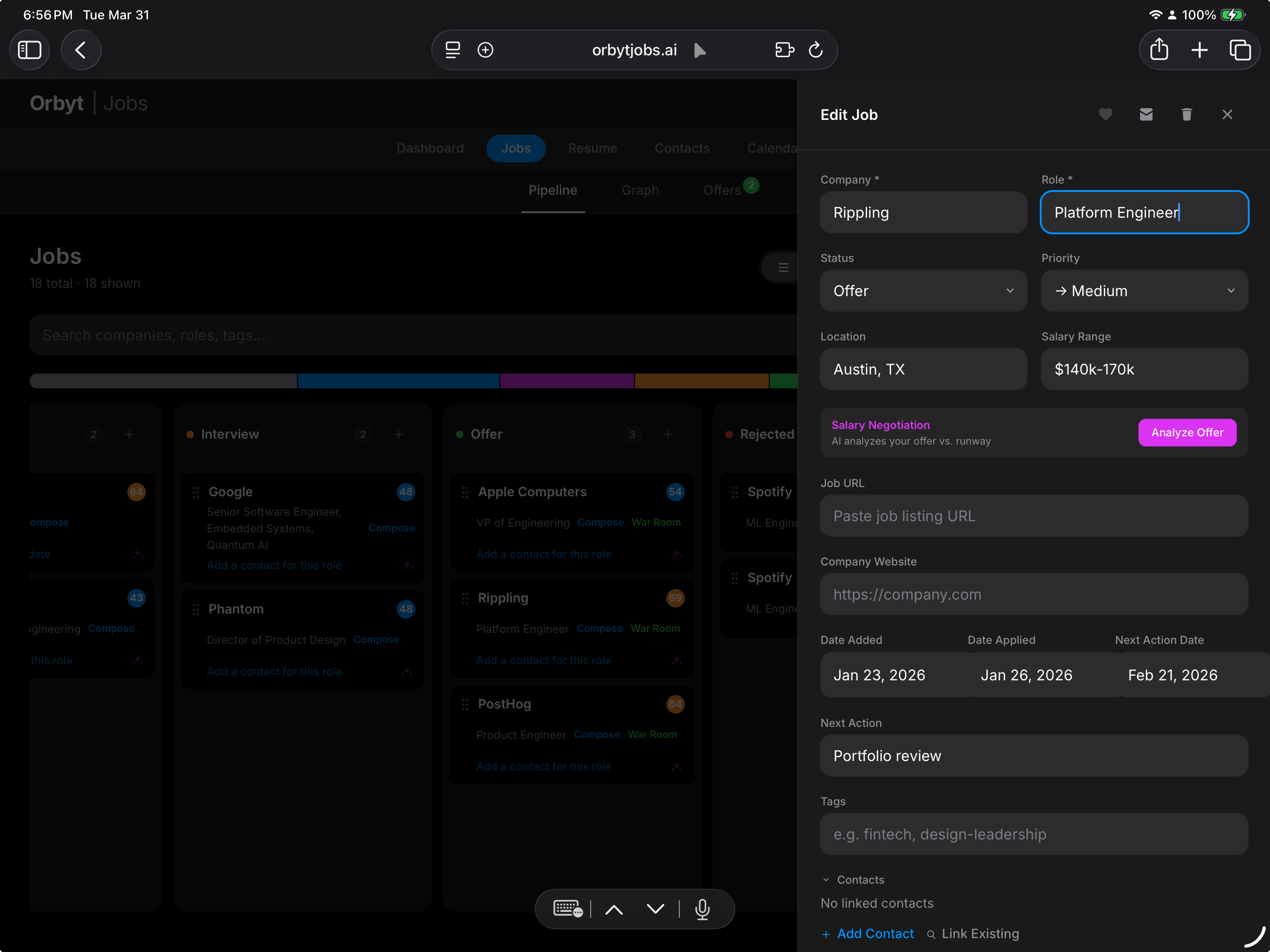The width and height of the screenshot is (1270, 952).
Task: Delete job with the trash icon
Action: (1187, 115)
